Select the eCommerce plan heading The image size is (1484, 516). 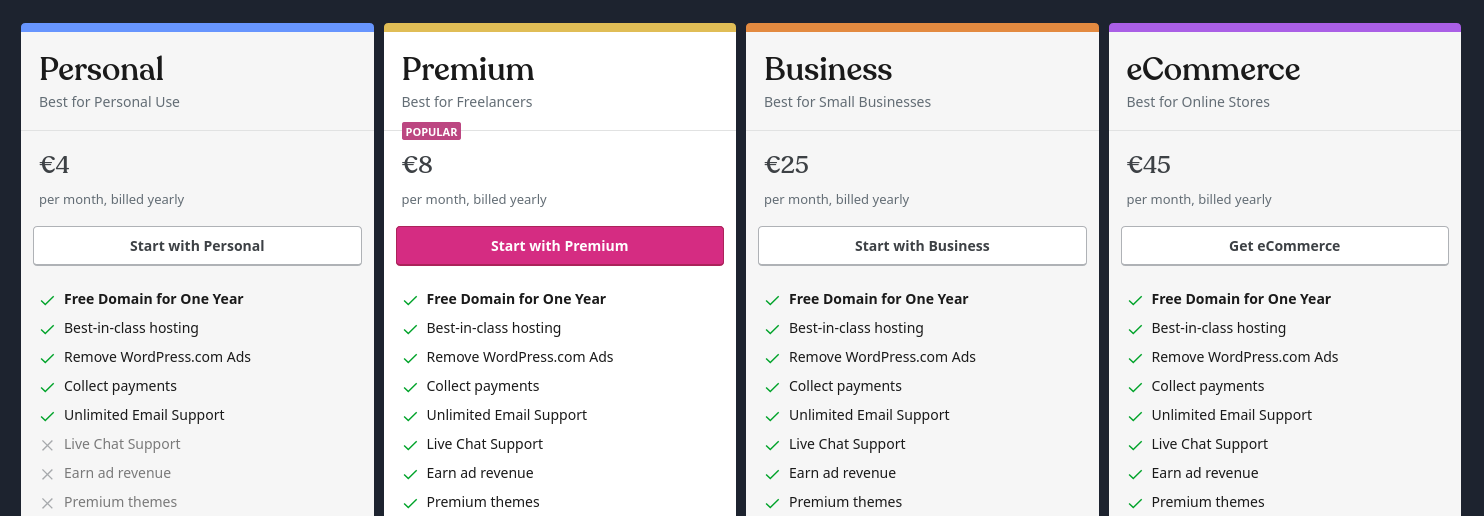[x=1213, y=69]
